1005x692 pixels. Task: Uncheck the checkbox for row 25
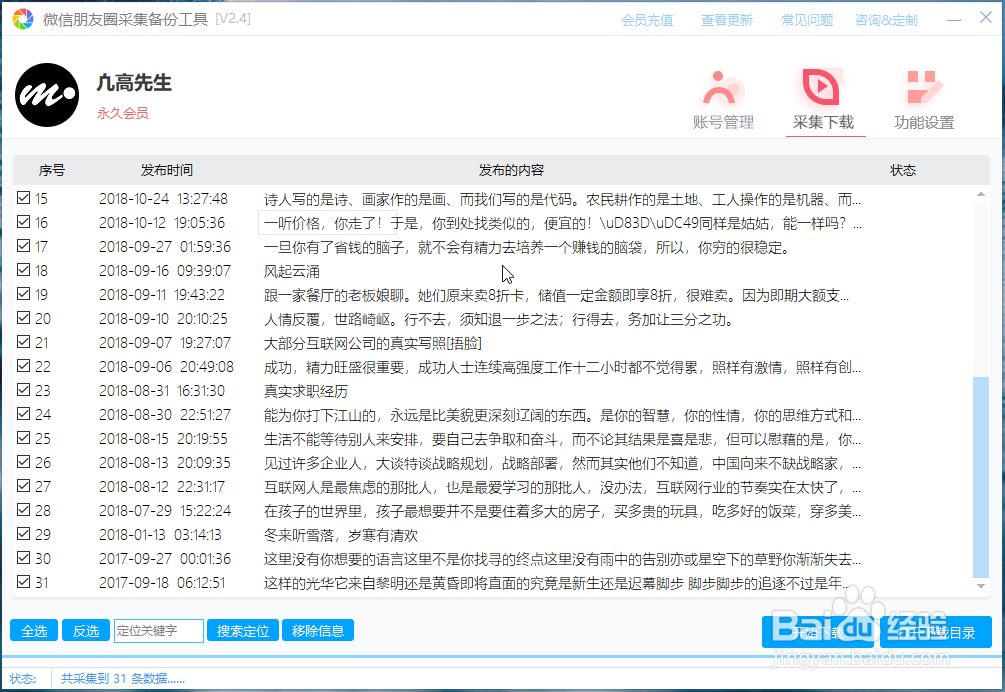pos(24,438)
